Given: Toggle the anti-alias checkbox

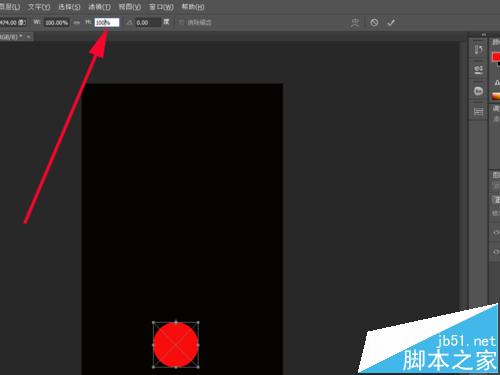Looking at the screenshot, I should pos(181,23).
